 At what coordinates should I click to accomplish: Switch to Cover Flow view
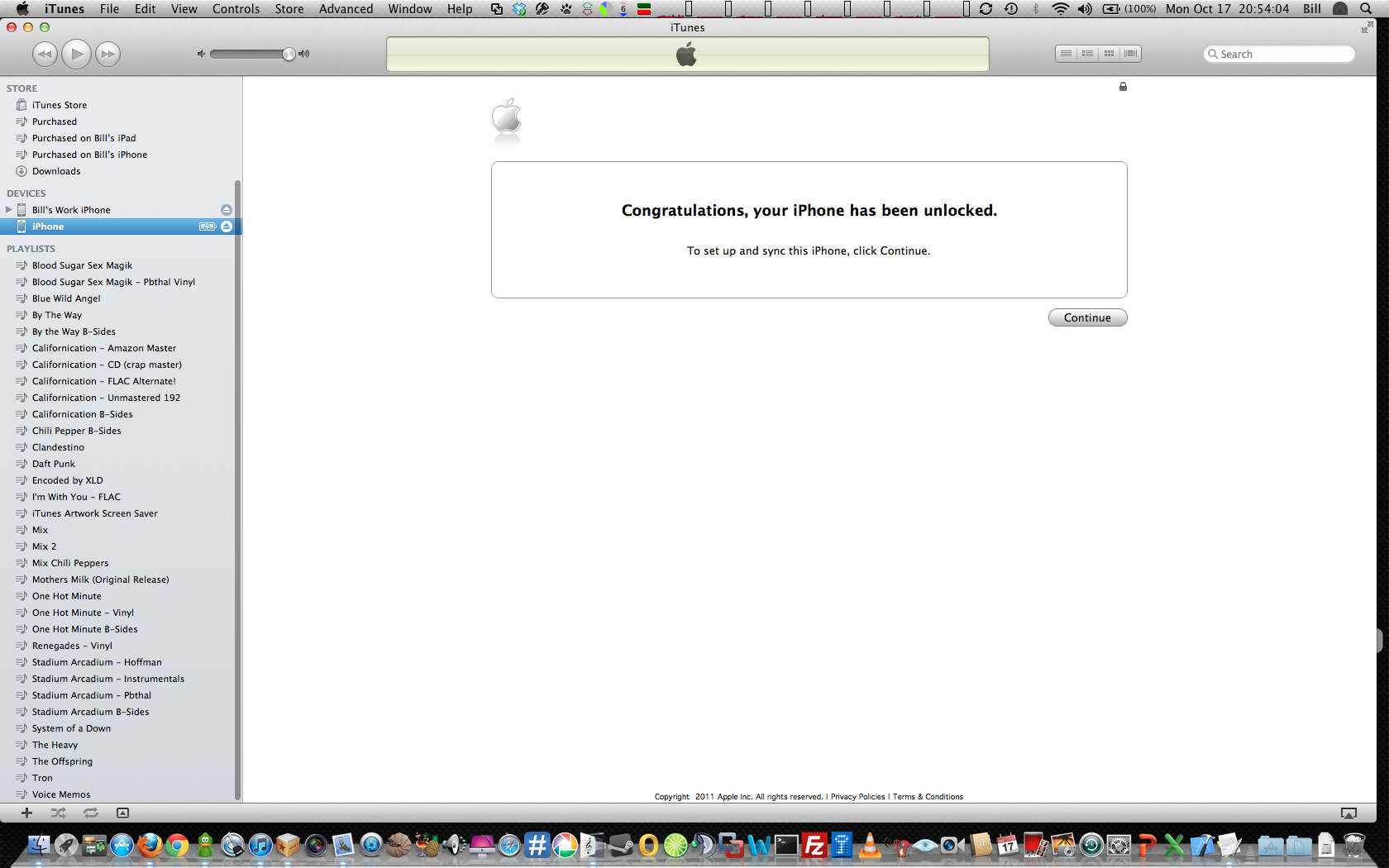pyautogui.click(x=1130, y=54)
